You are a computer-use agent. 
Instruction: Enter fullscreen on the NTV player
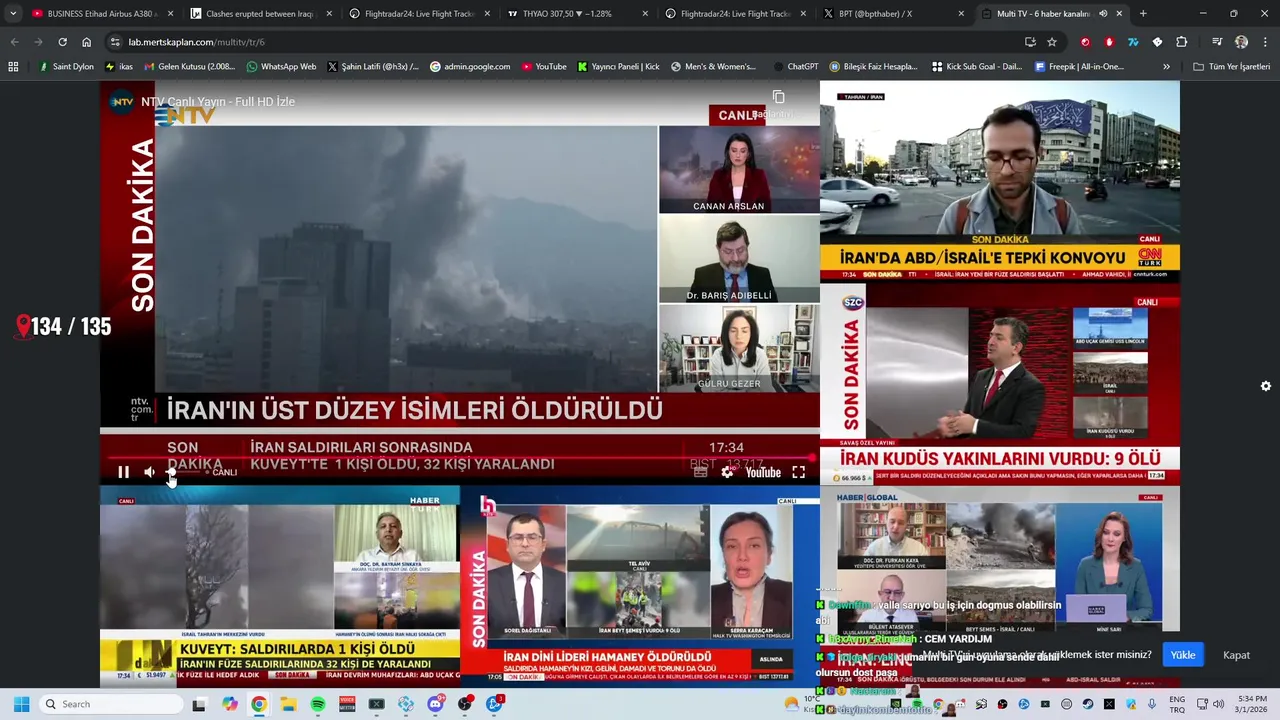pyautogui.click(x=798, y=472)
